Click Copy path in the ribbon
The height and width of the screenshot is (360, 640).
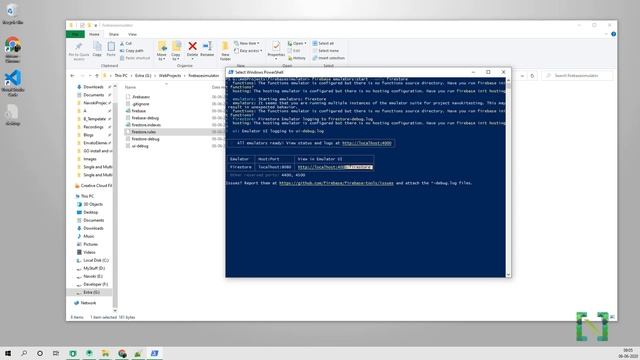[x=131, y=51]
